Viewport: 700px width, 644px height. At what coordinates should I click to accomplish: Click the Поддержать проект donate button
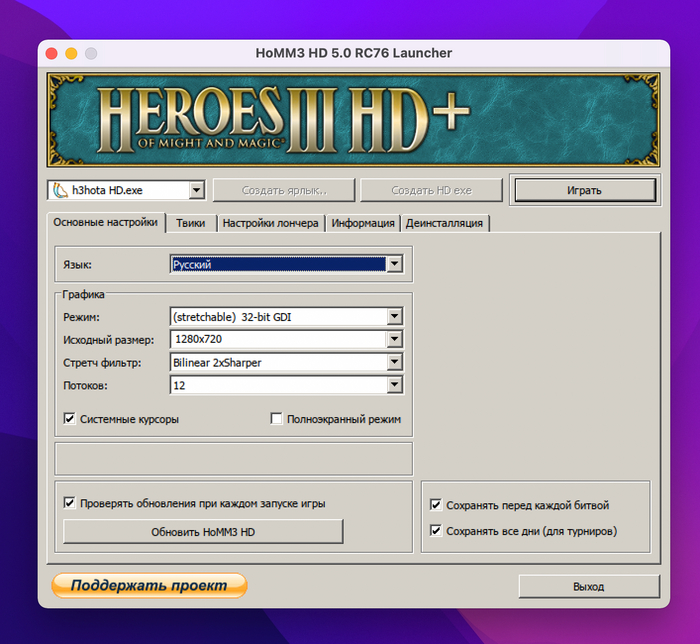[x=149, y=585]
